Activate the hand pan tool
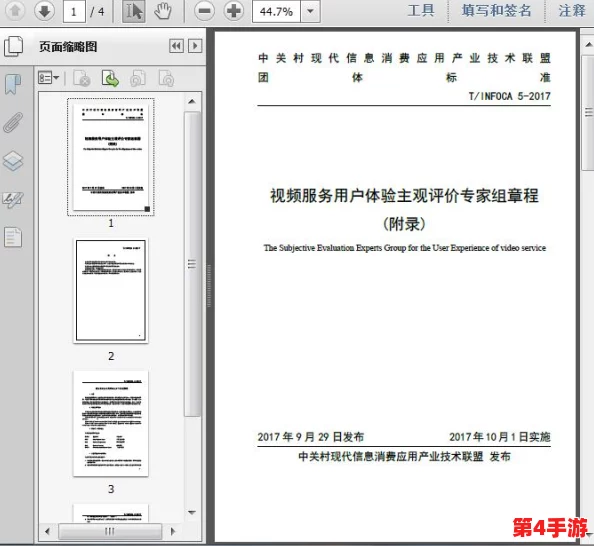 point(163,11)
